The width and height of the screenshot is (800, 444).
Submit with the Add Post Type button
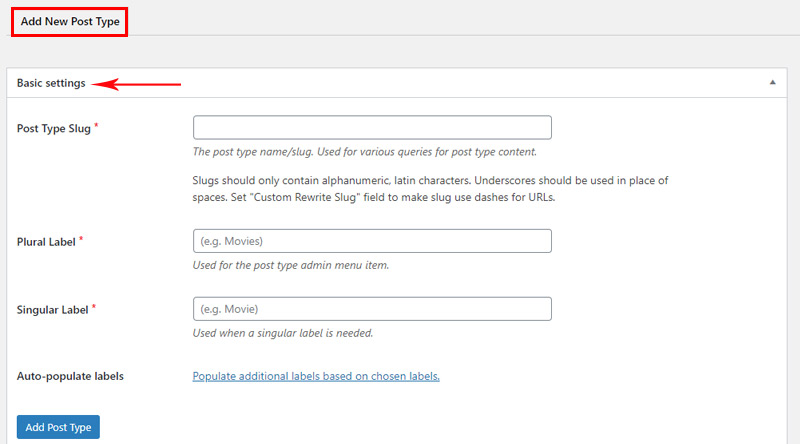58,427
